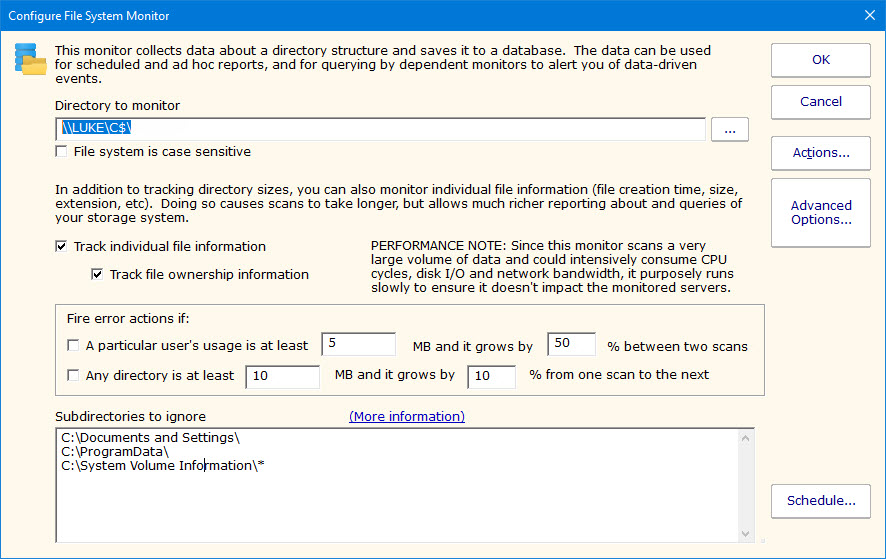
Task: Click the directory size MB field
Action: click(281, 376)
